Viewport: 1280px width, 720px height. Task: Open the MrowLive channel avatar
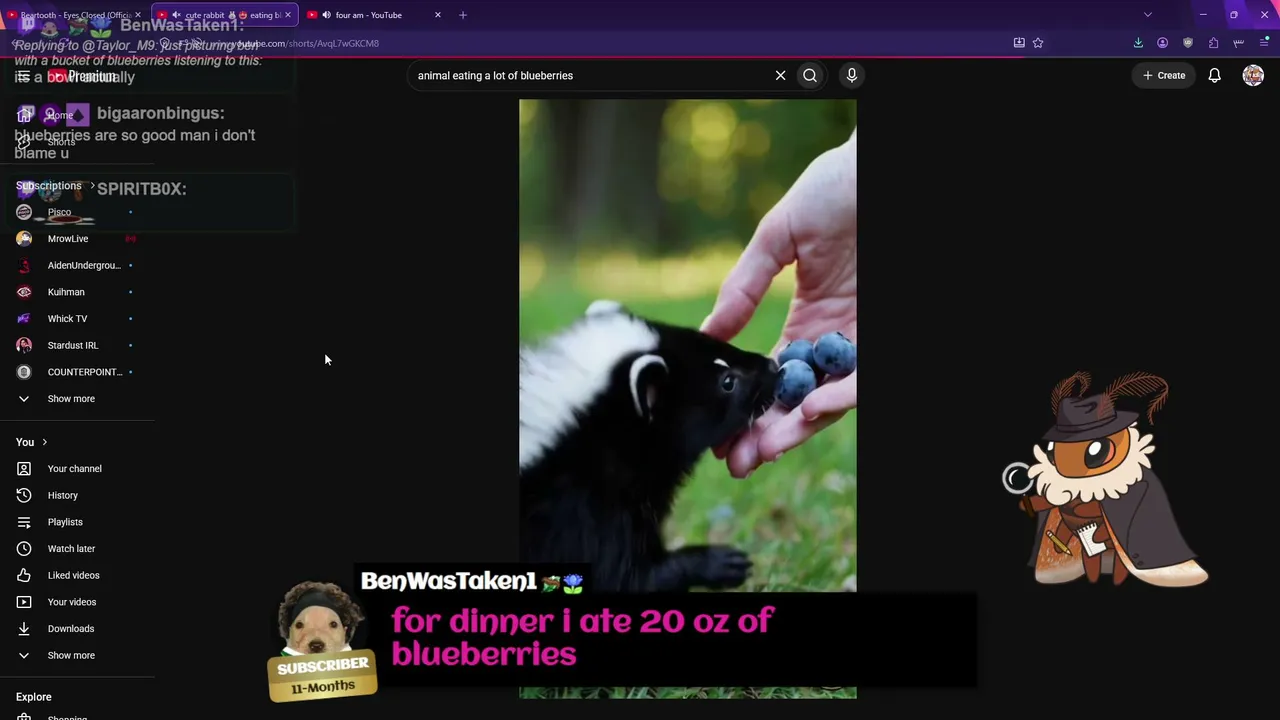coord(24,239)
